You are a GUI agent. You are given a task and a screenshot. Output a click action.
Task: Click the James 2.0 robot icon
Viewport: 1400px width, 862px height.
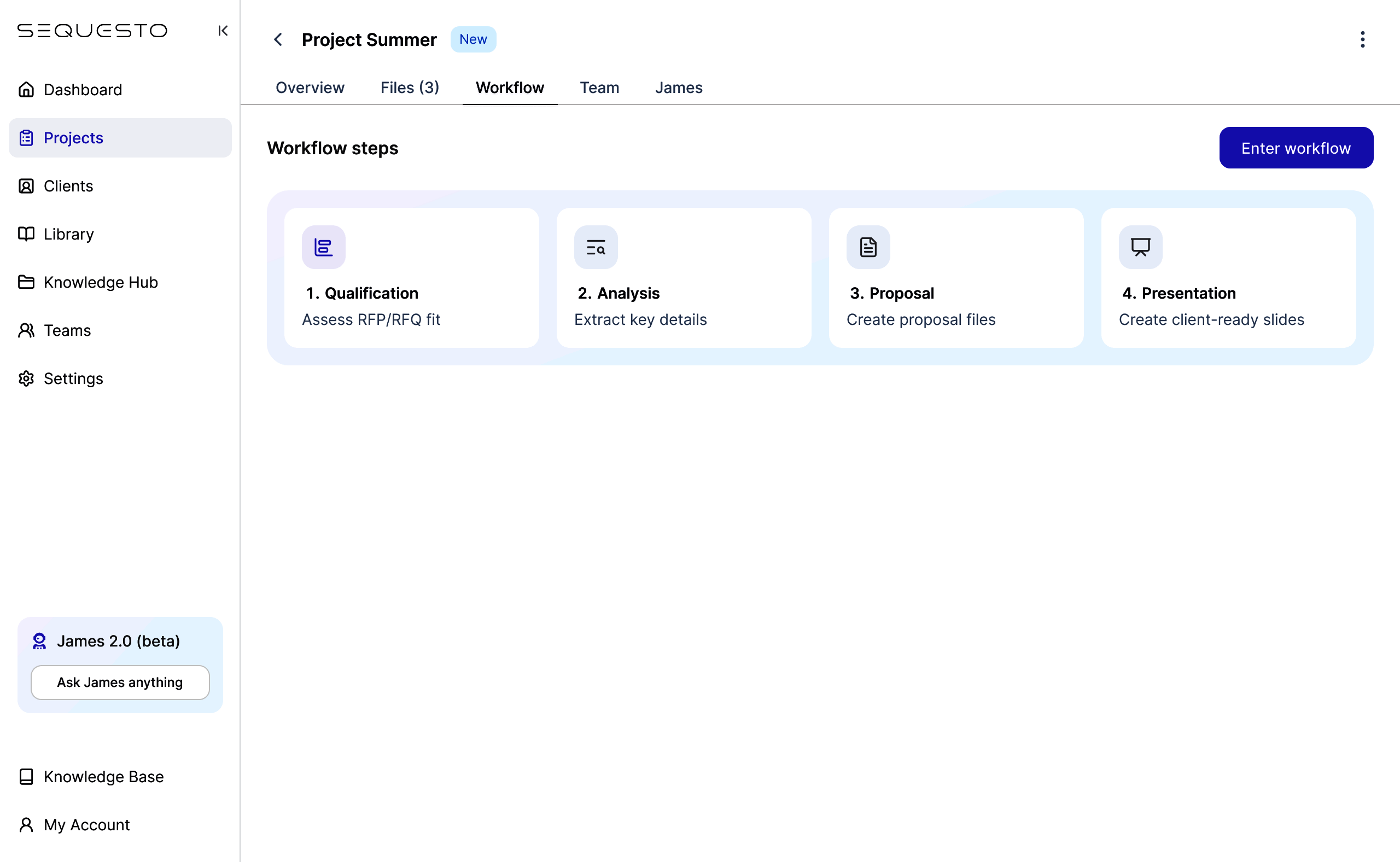39,641
